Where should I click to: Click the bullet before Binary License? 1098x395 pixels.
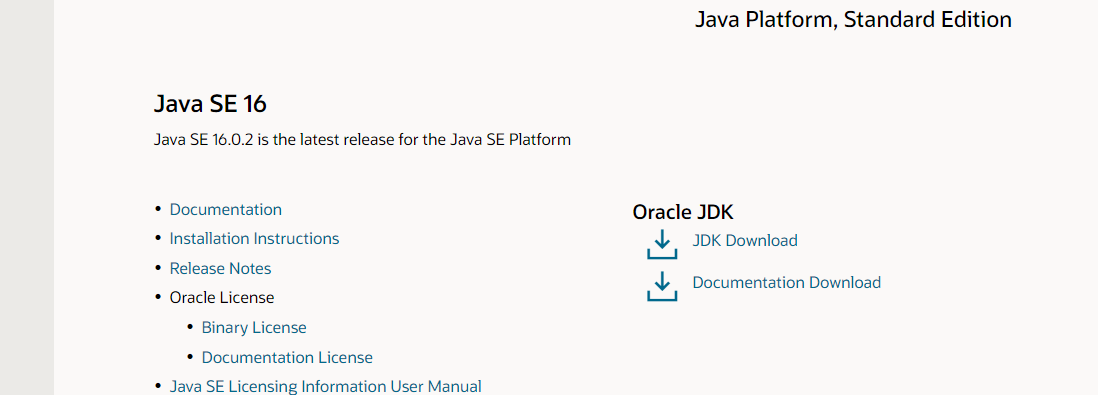click(190, 327)
